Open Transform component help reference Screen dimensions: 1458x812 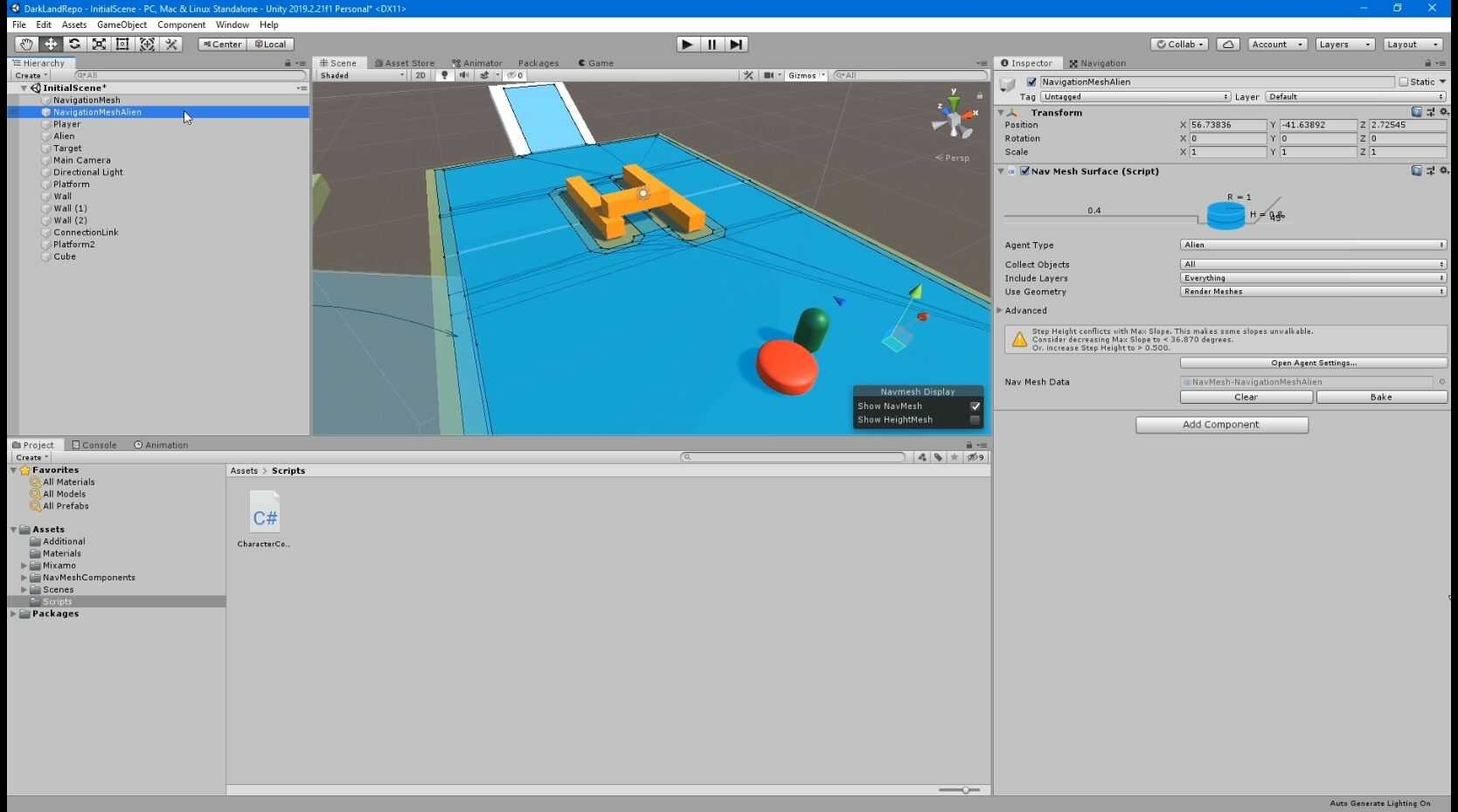(1416, 112)
